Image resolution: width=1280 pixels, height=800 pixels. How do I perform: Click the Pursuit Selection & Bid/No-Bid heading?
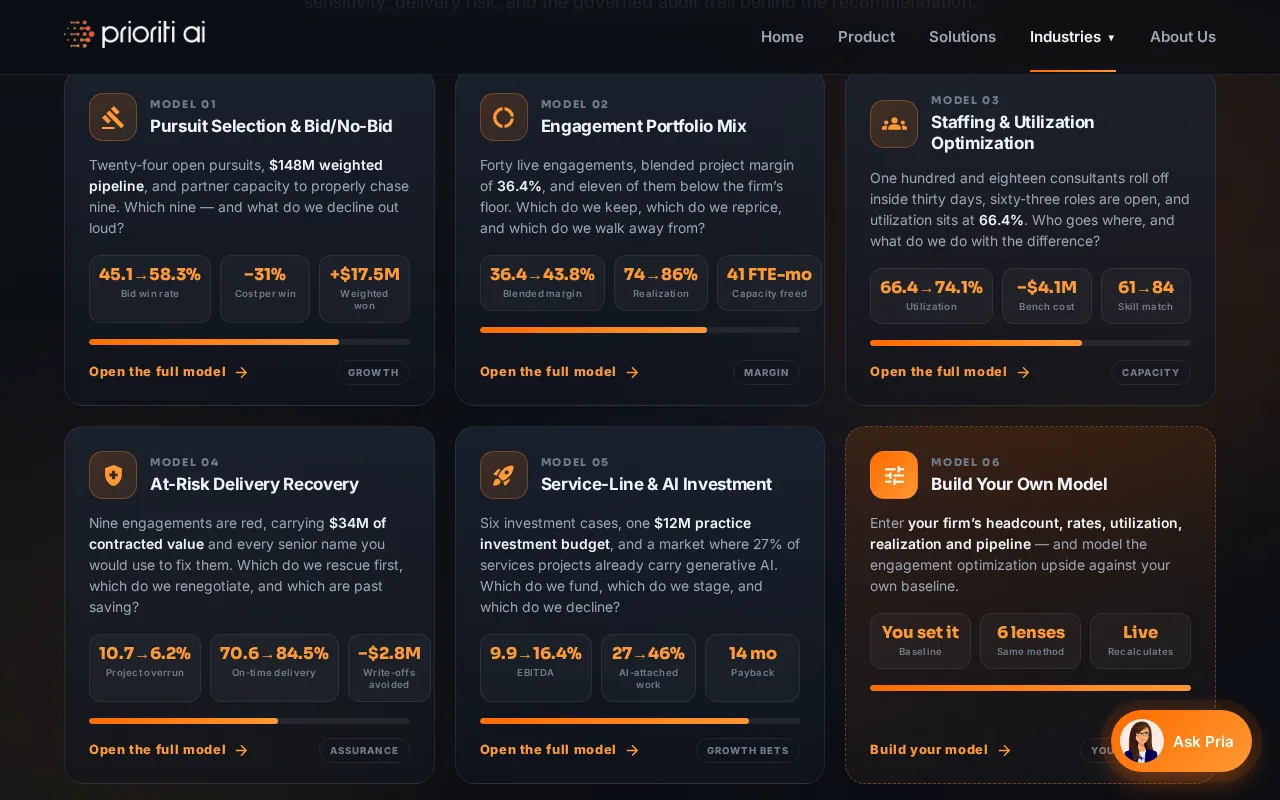pyautogui.click(x=271, y=126)
